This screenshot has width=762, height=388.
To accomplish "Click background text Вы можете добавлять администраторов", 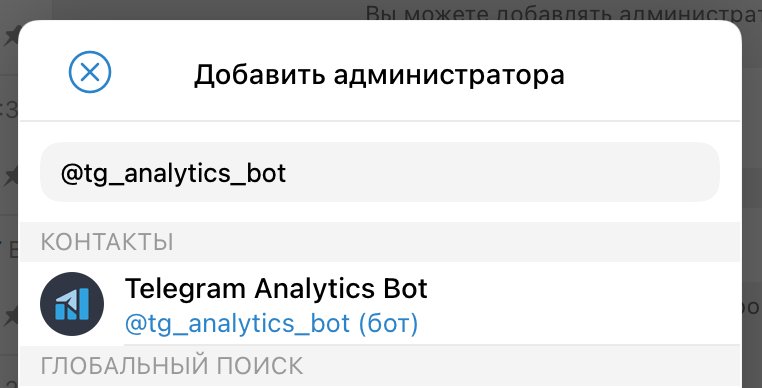I will (564, 12).
